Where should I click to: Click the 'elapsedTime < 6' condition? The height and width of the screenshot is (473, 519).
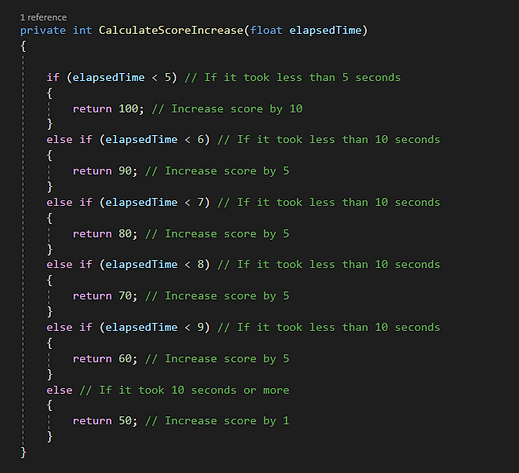pos(155,140)
